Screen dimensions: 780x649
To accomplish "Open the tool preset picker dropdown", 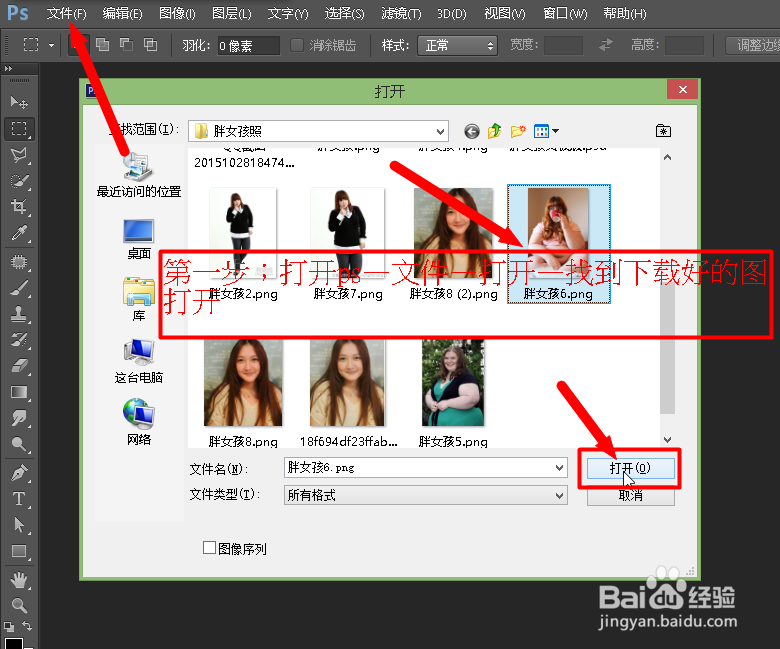I will click(x=51, y=45).
